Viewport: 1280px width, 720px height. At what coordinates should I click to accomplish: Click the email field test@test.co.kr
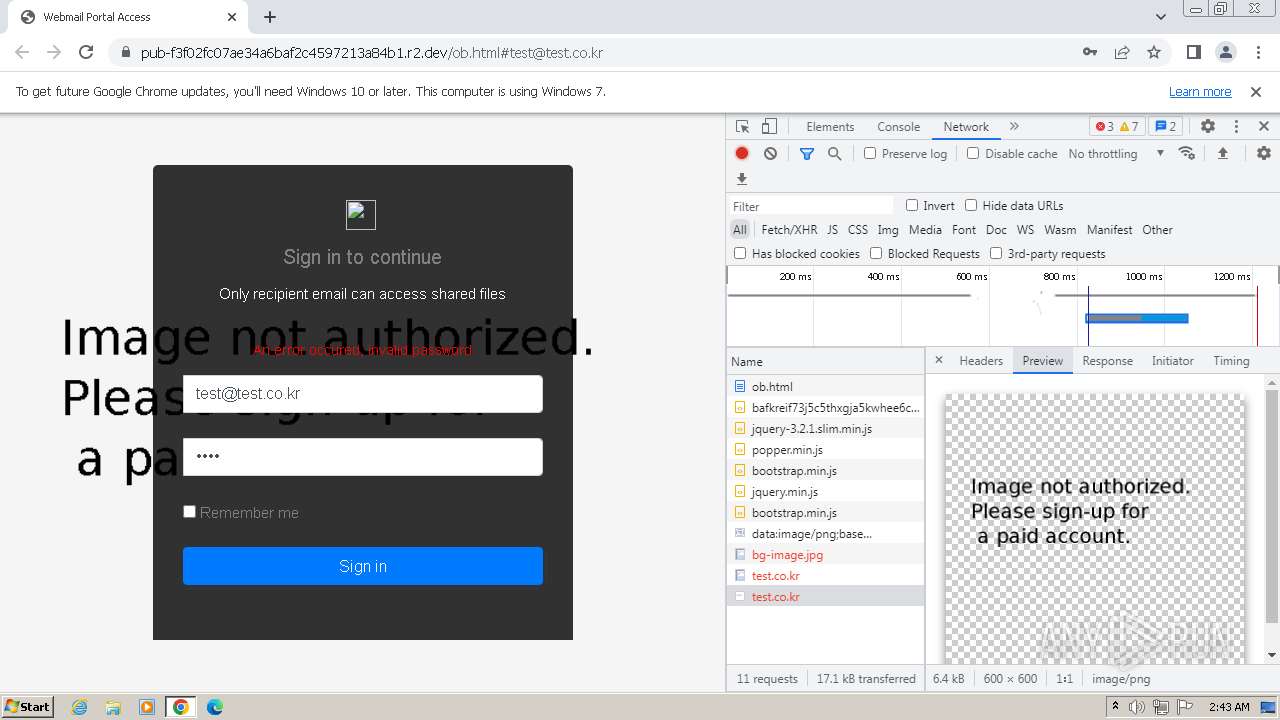tap(363, 394)
